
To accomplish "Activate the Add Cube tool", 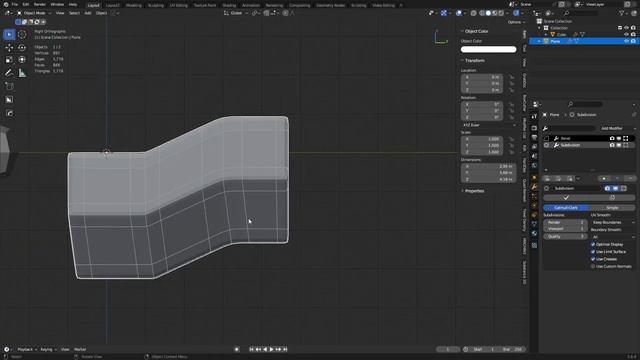I will [x=9, y=86].
